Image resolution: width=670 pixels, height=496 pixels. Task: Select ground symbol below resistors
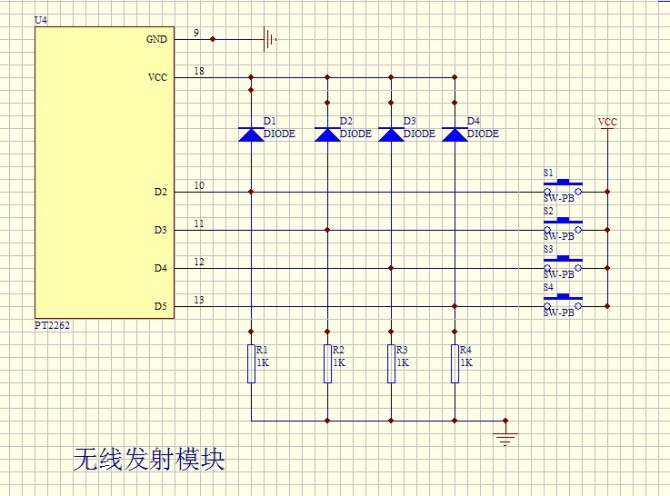click(x=505, y=438)
